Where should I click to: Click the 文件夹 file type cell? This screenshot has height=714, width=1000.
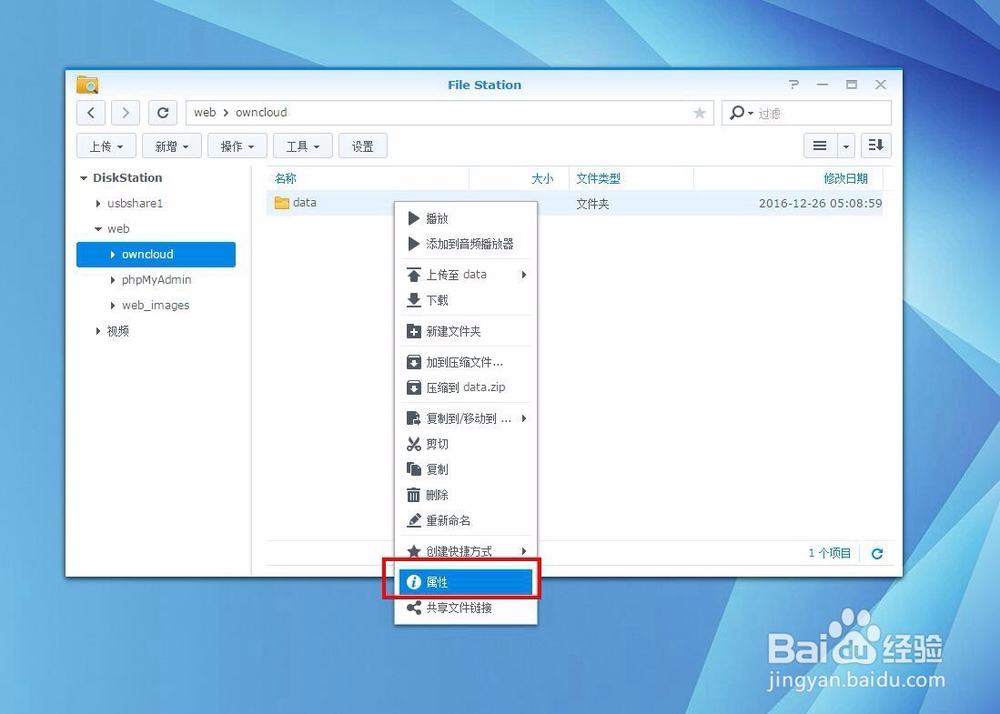tap(592, 204)
